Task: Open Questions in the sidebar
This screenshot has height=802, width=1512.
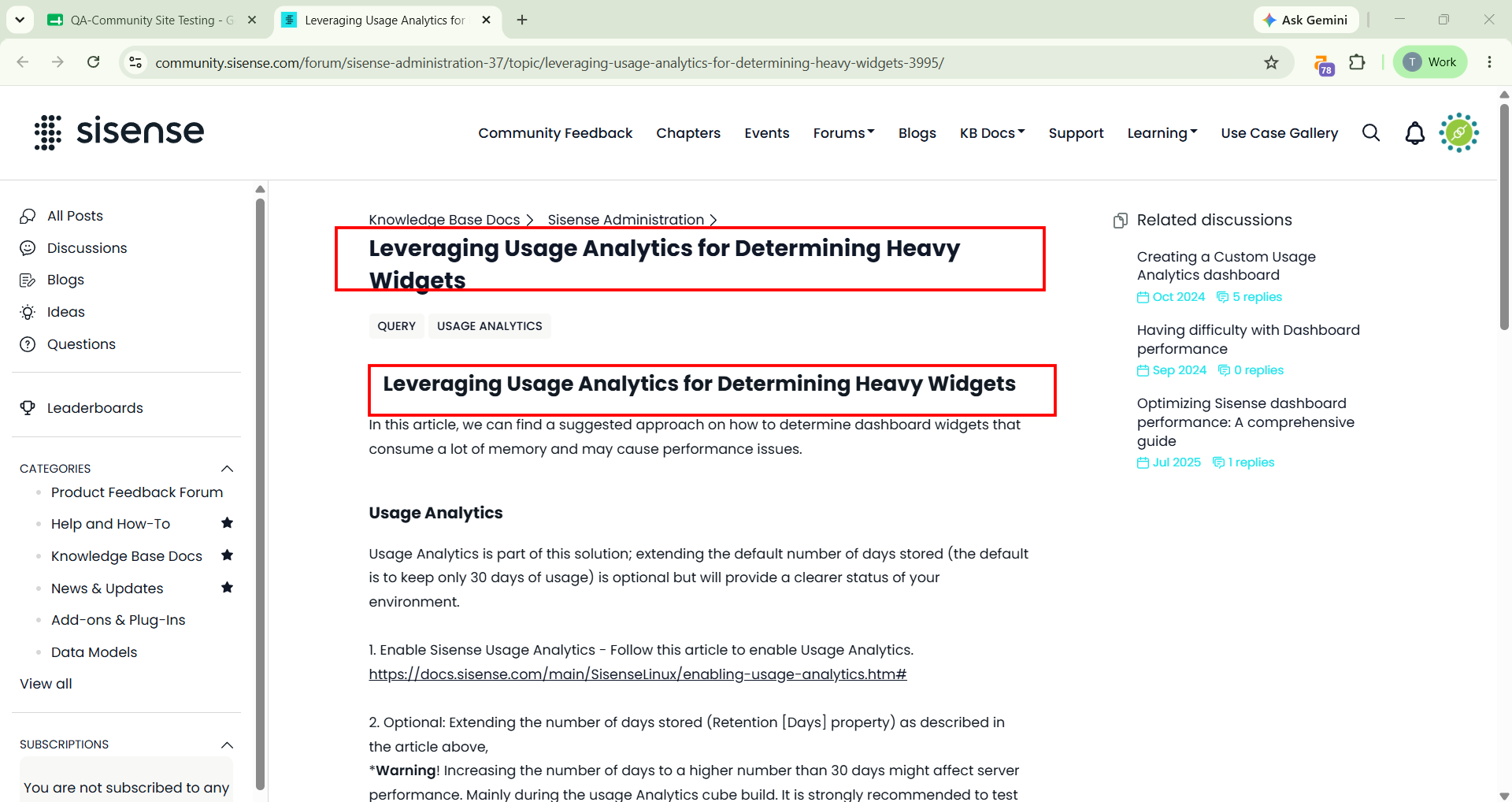Action: pos(81,344)
